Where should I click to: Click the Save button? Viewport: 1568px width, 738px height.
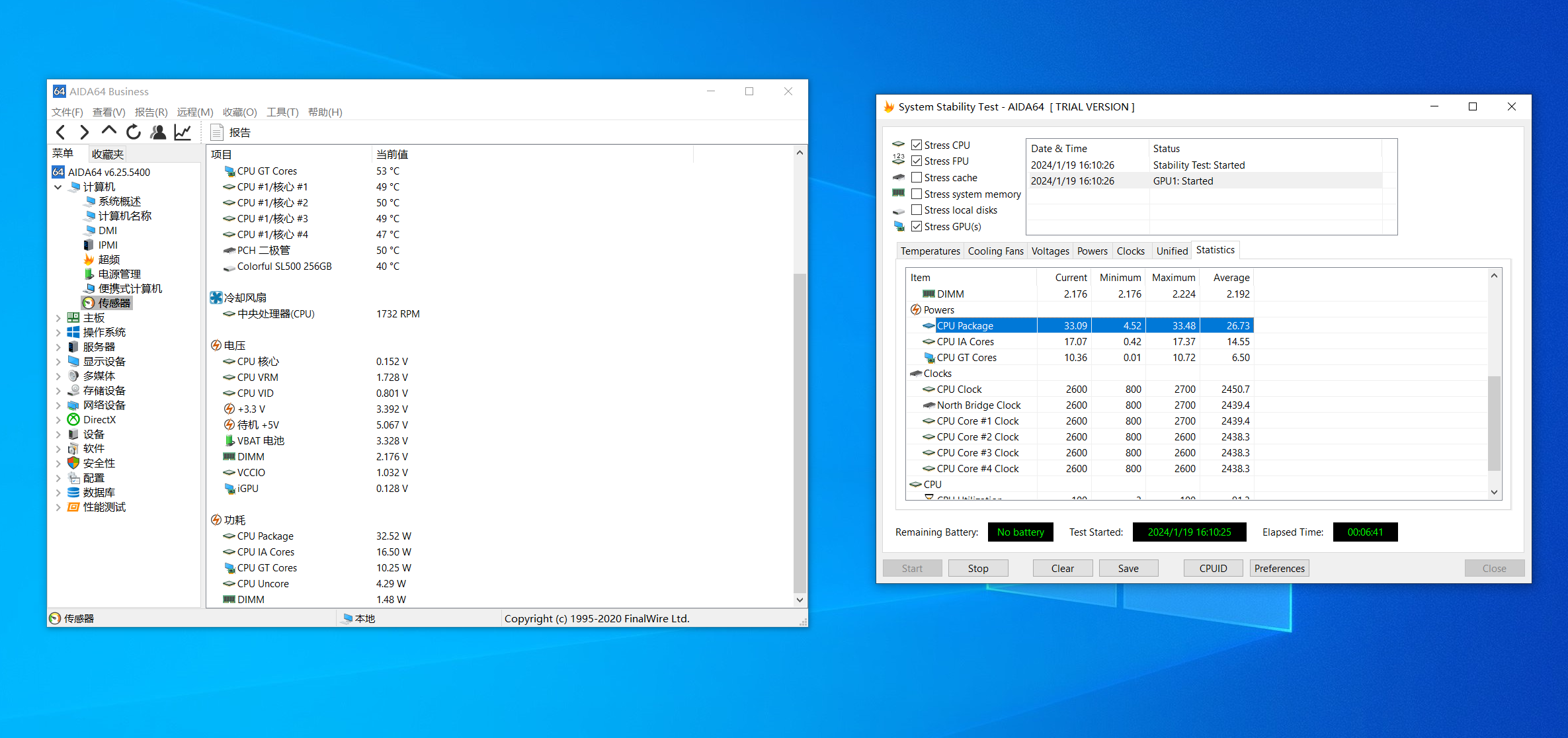tap(1128, 569)
